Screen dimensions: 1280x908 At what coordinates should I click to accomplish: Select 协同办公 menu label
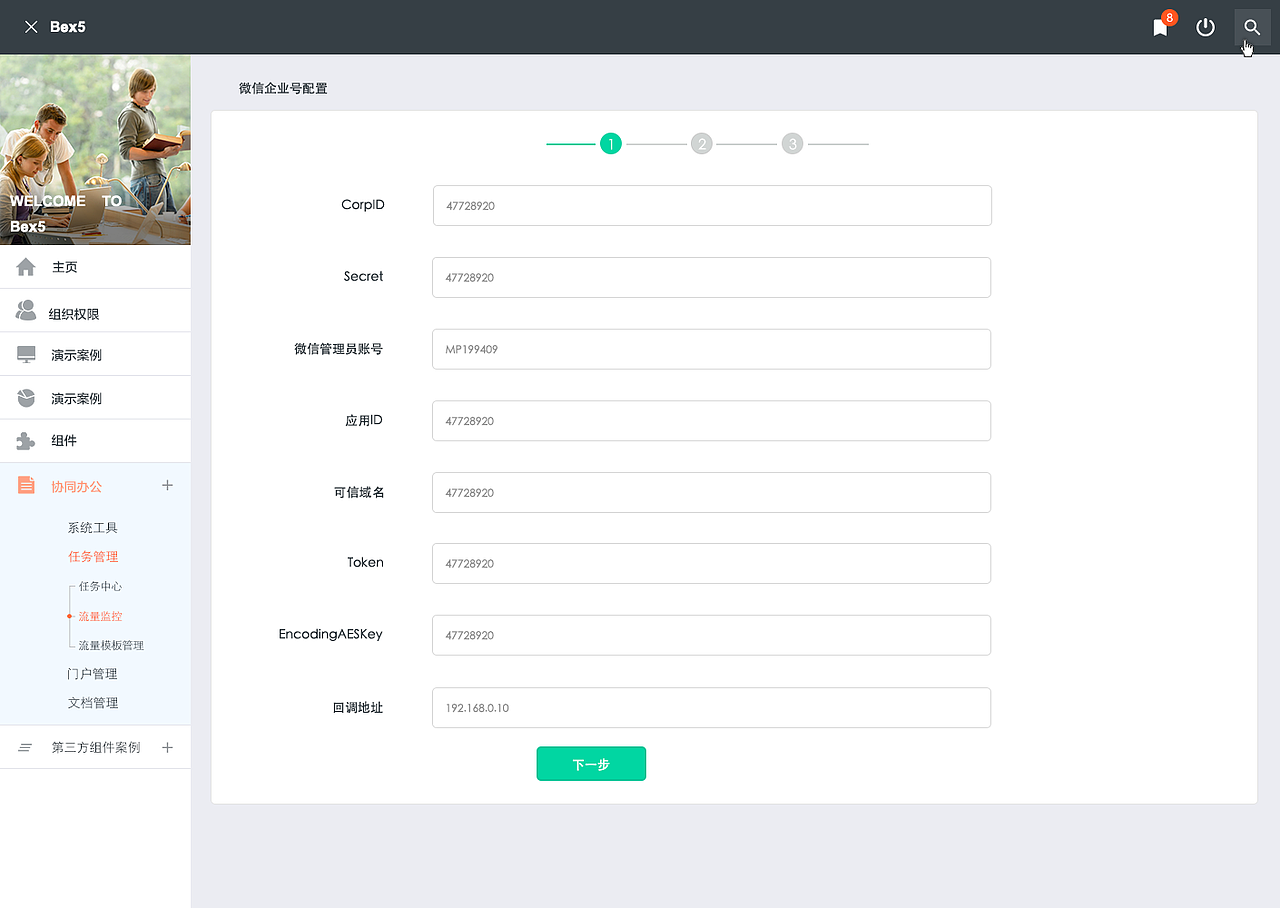point(77,487)
